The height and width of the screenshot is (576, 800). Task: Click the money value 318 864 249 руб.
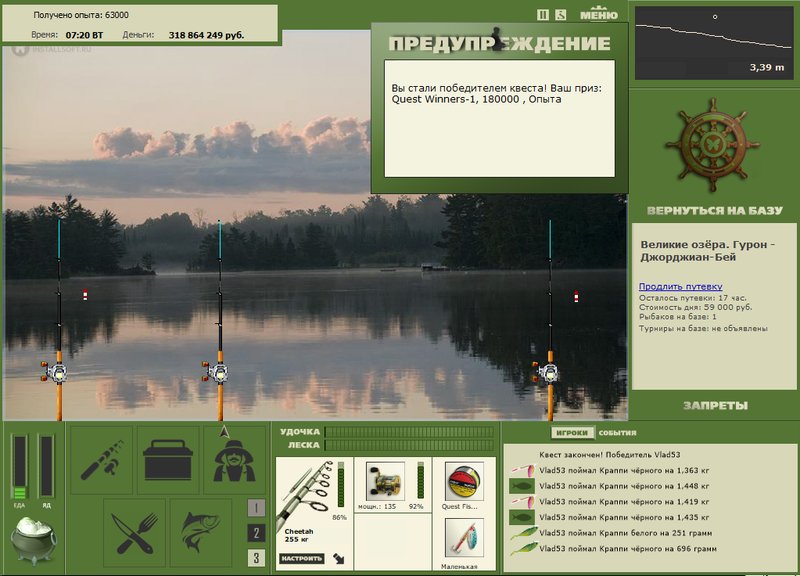click(206, 35)
